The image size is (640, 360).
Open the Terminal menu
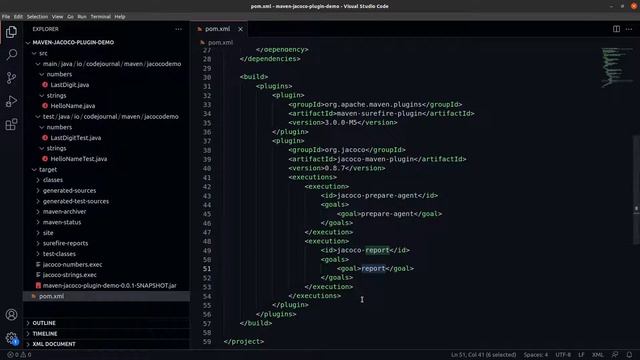click(x=100, y=17)
